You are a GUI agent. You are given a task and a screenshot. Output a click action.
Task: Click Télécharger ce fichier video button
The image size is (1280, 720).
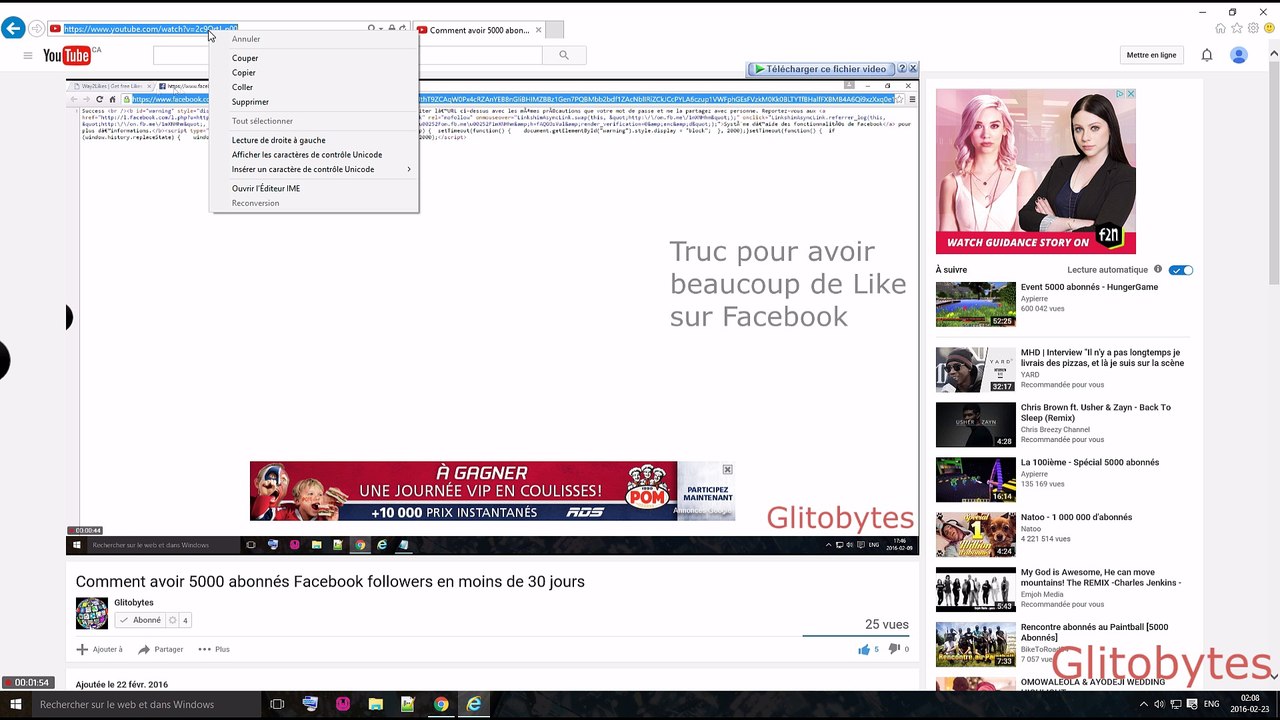[x=820, y=69]
